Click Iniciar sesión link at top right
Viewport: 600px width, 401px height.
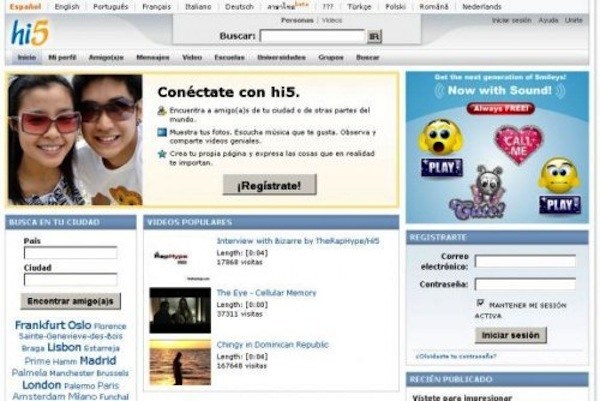(512, 20)
